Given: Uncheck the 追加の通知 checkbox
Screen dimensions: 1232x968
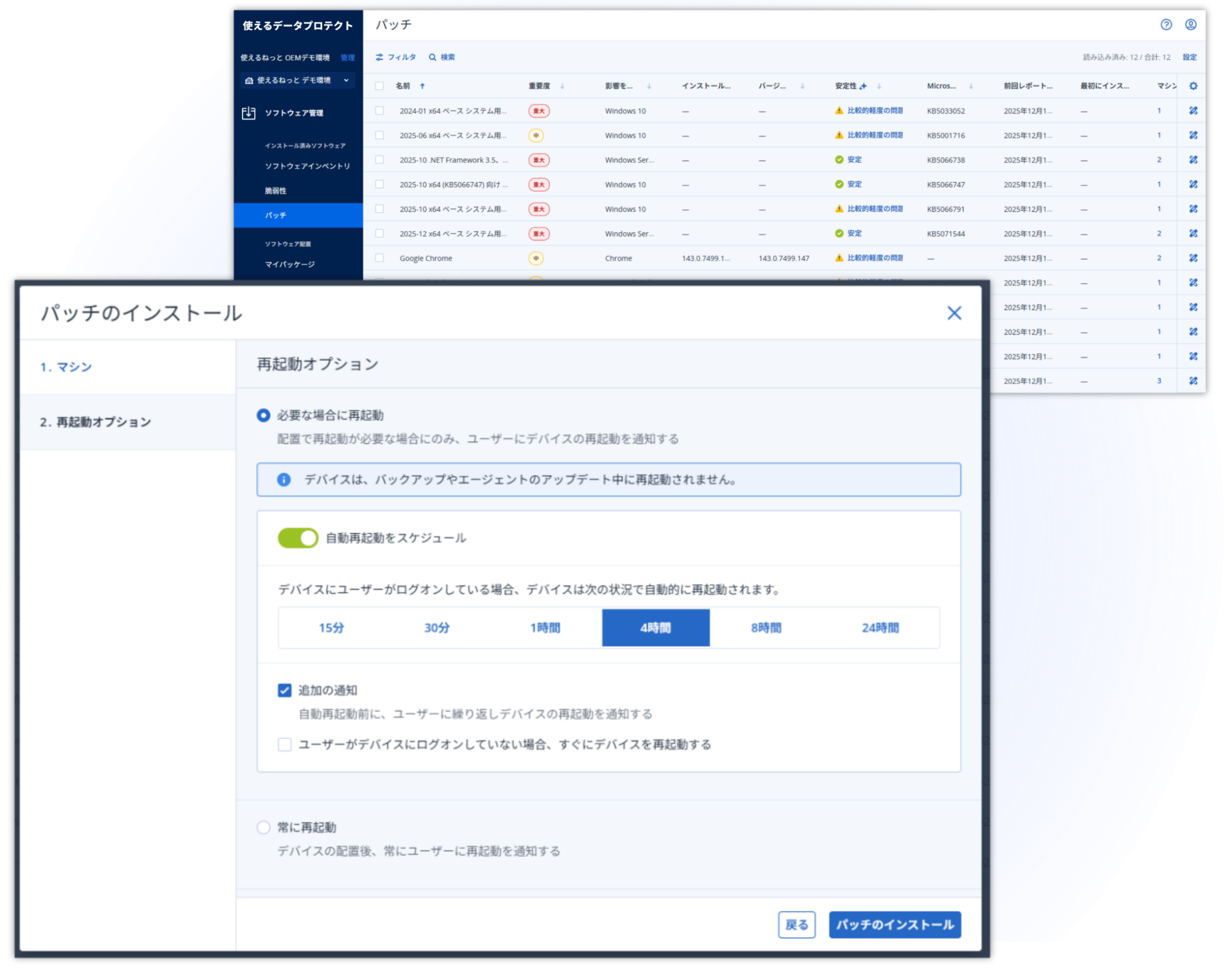Looking at the screenshot, I should (285, 690).
